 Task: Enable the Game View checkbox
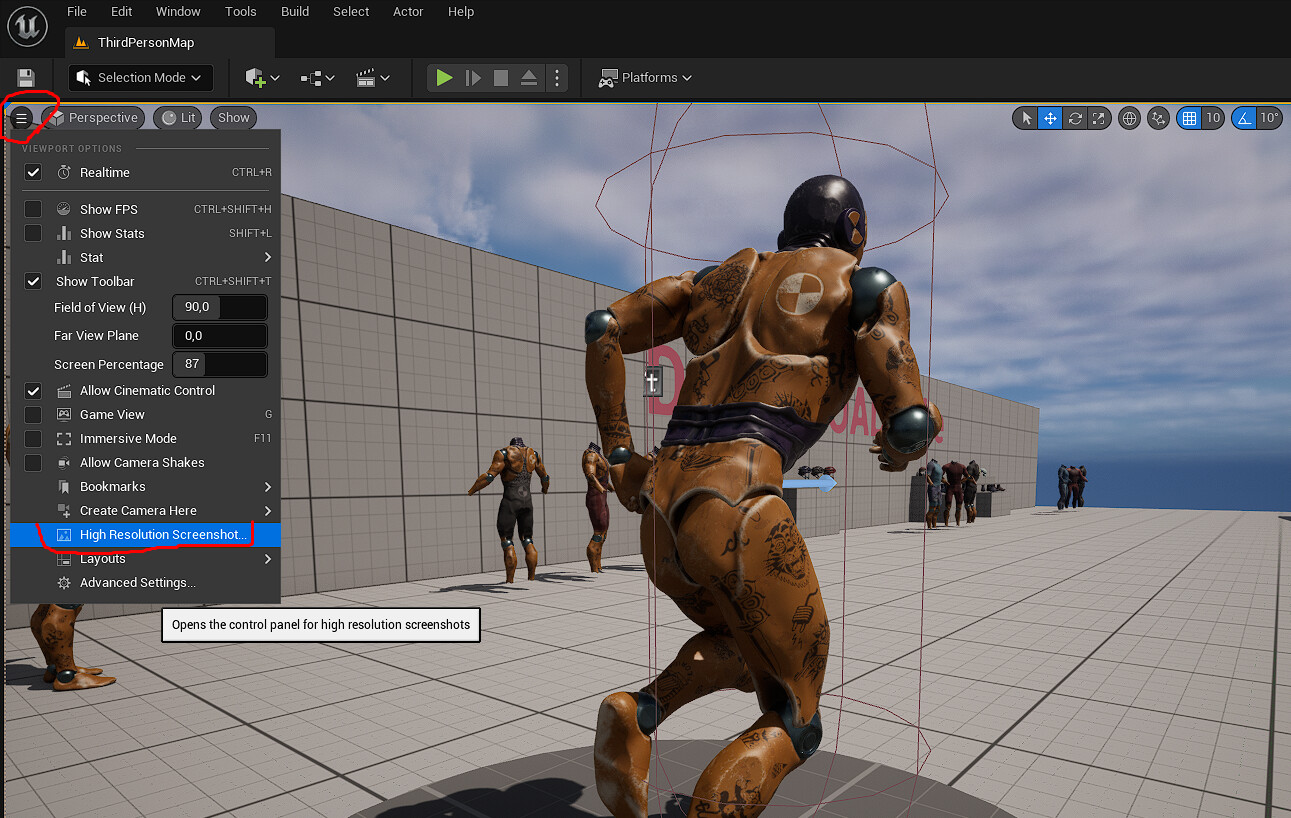point(33,414)
